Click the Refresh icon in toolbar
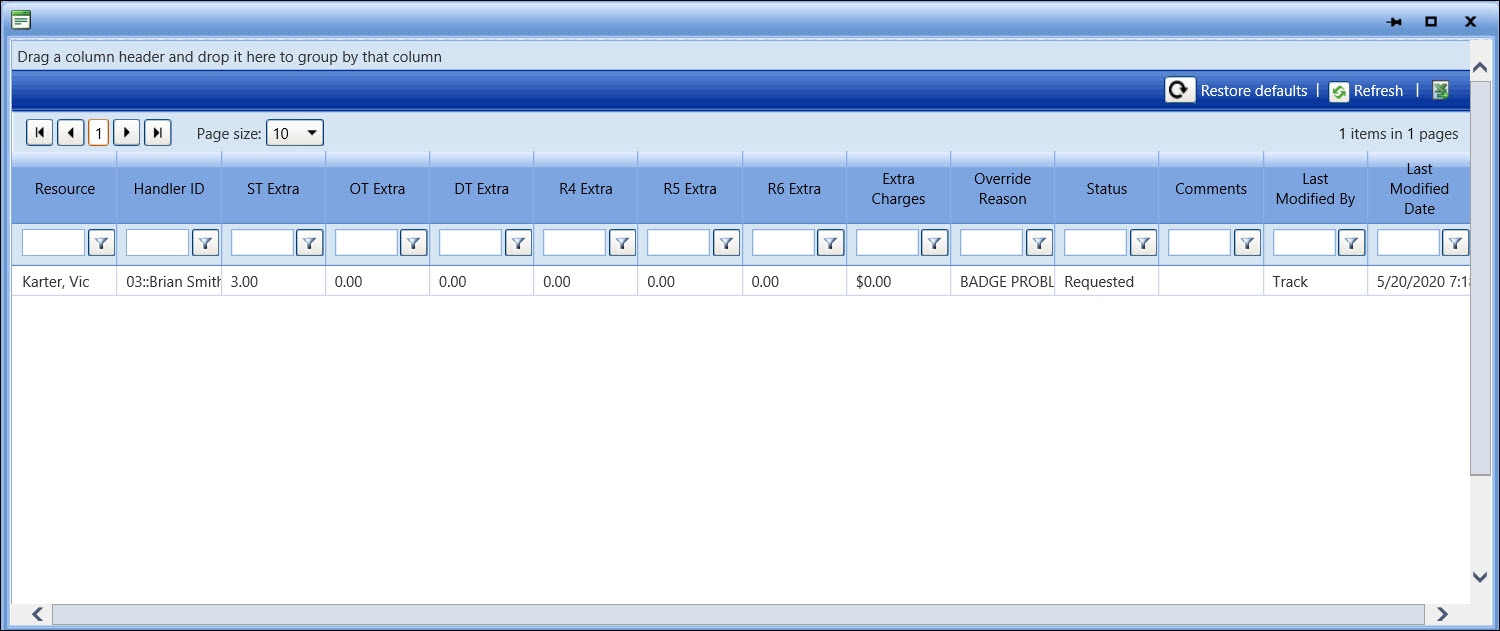The height and width of the screenshot is (631, 1500). pyautogui.click(x=1339, y=92)
